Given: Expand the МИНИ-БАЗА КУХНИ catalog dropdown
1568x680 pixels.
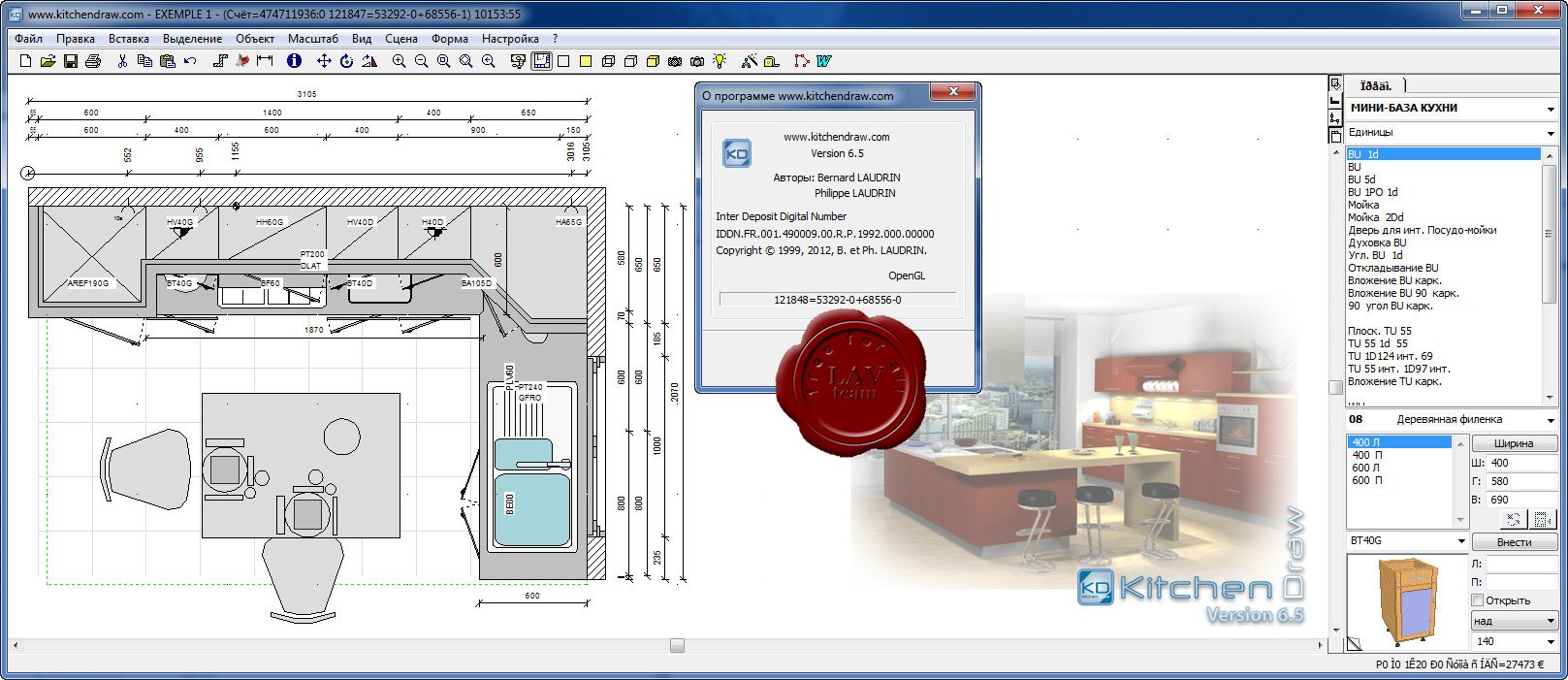Looking at the screenshot, I should (x=1551, y=109).
